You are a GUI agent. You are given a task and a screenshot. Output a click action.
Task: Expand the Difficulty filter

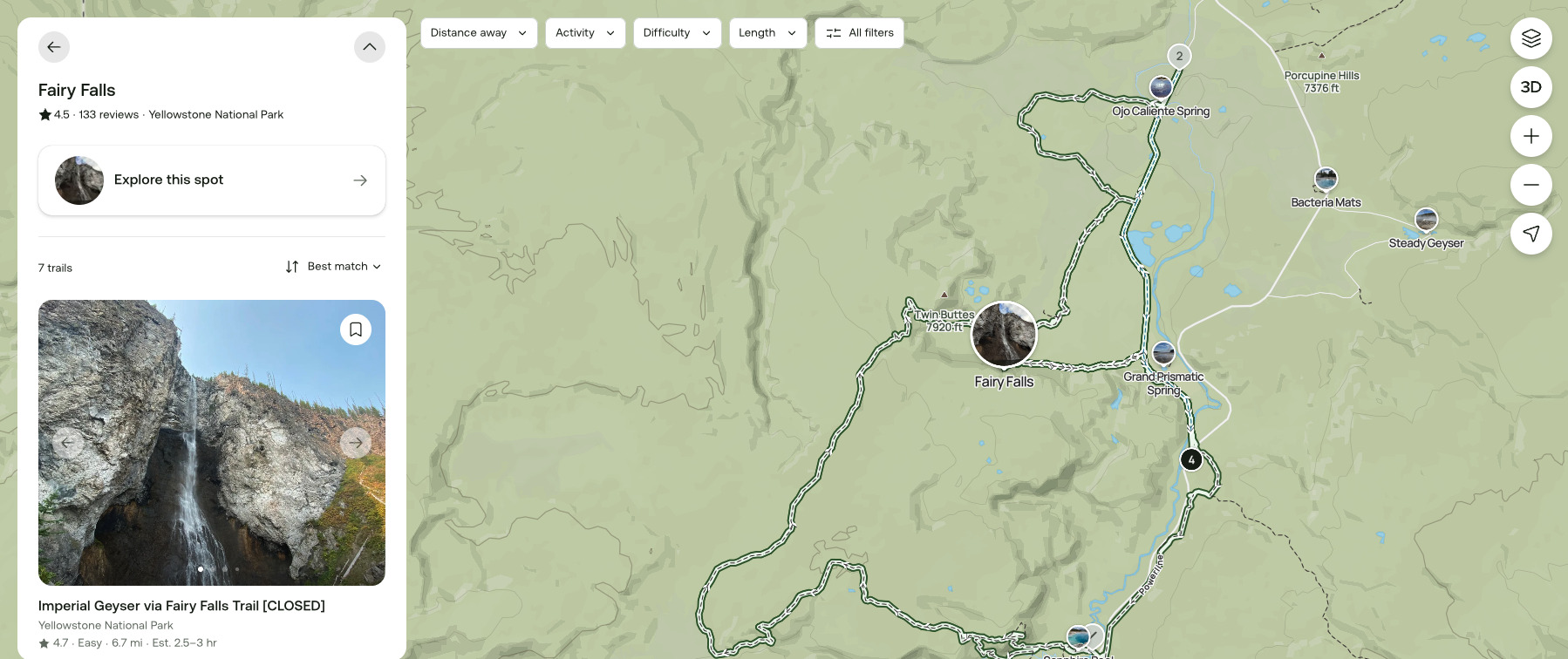pyautogui.click(x=677, y=33)
